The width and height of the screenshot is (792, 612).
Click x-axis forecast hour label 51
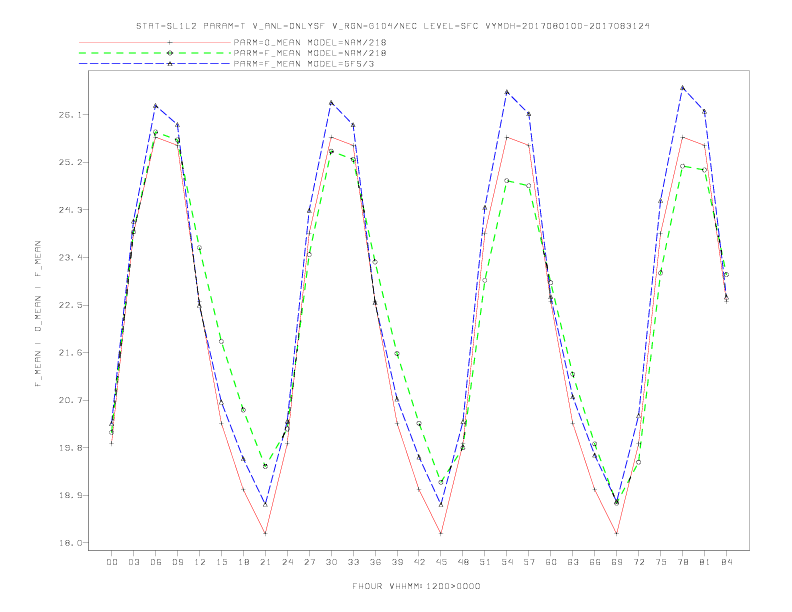(485, 562)
